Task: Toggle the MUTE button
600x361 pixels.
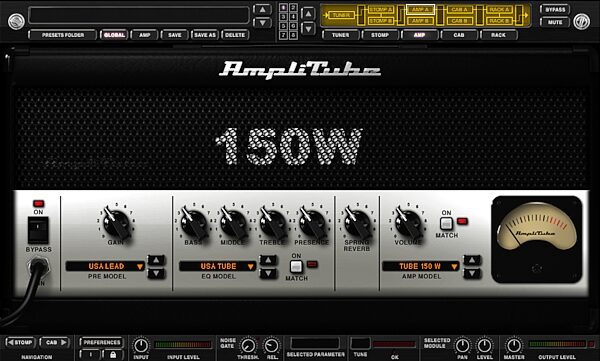Action: point(555,22)
